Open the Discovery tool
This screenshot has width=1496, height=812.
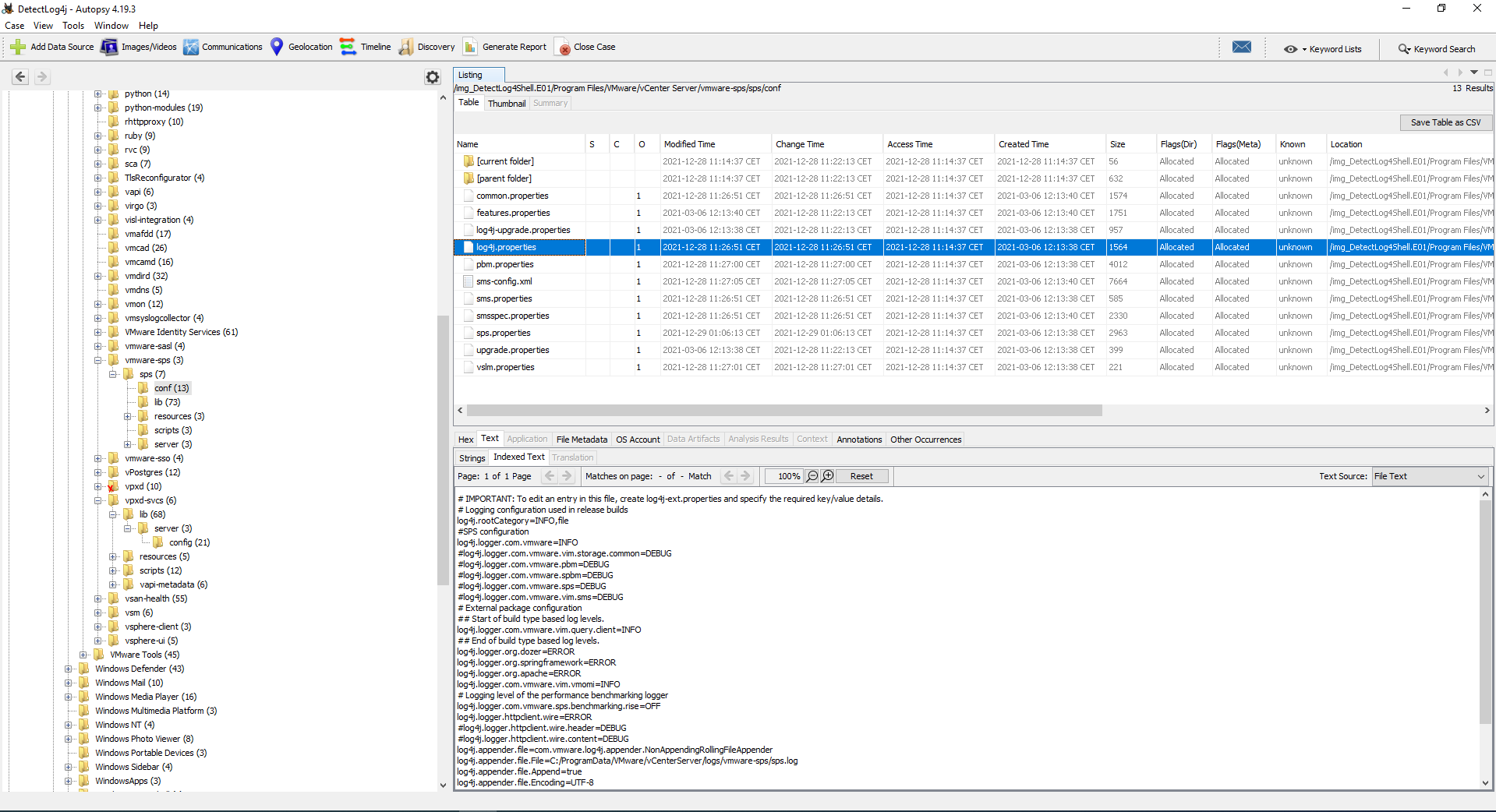426,48
